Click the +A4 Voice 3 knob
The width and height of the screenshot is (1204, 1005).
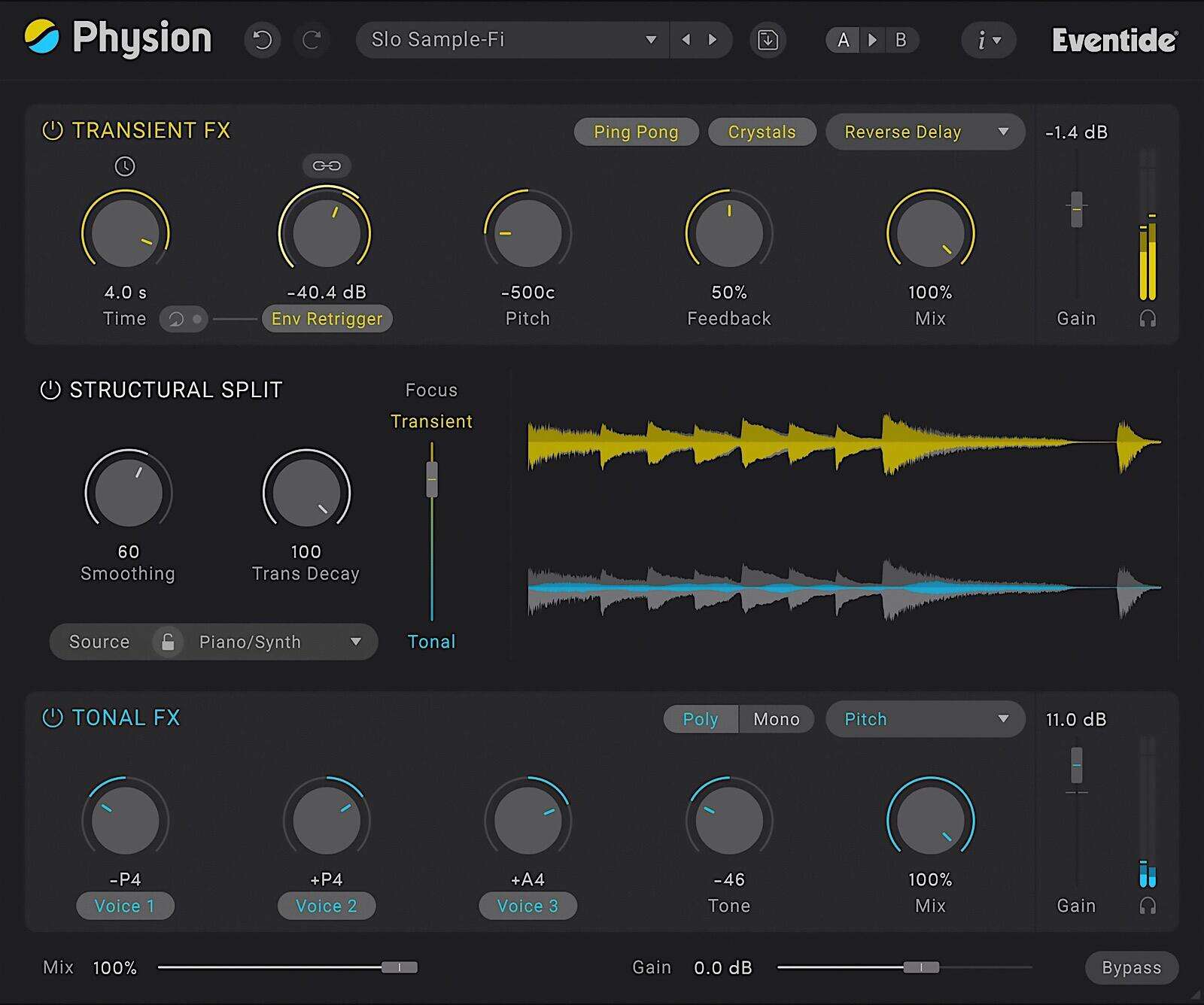(528, 820)
